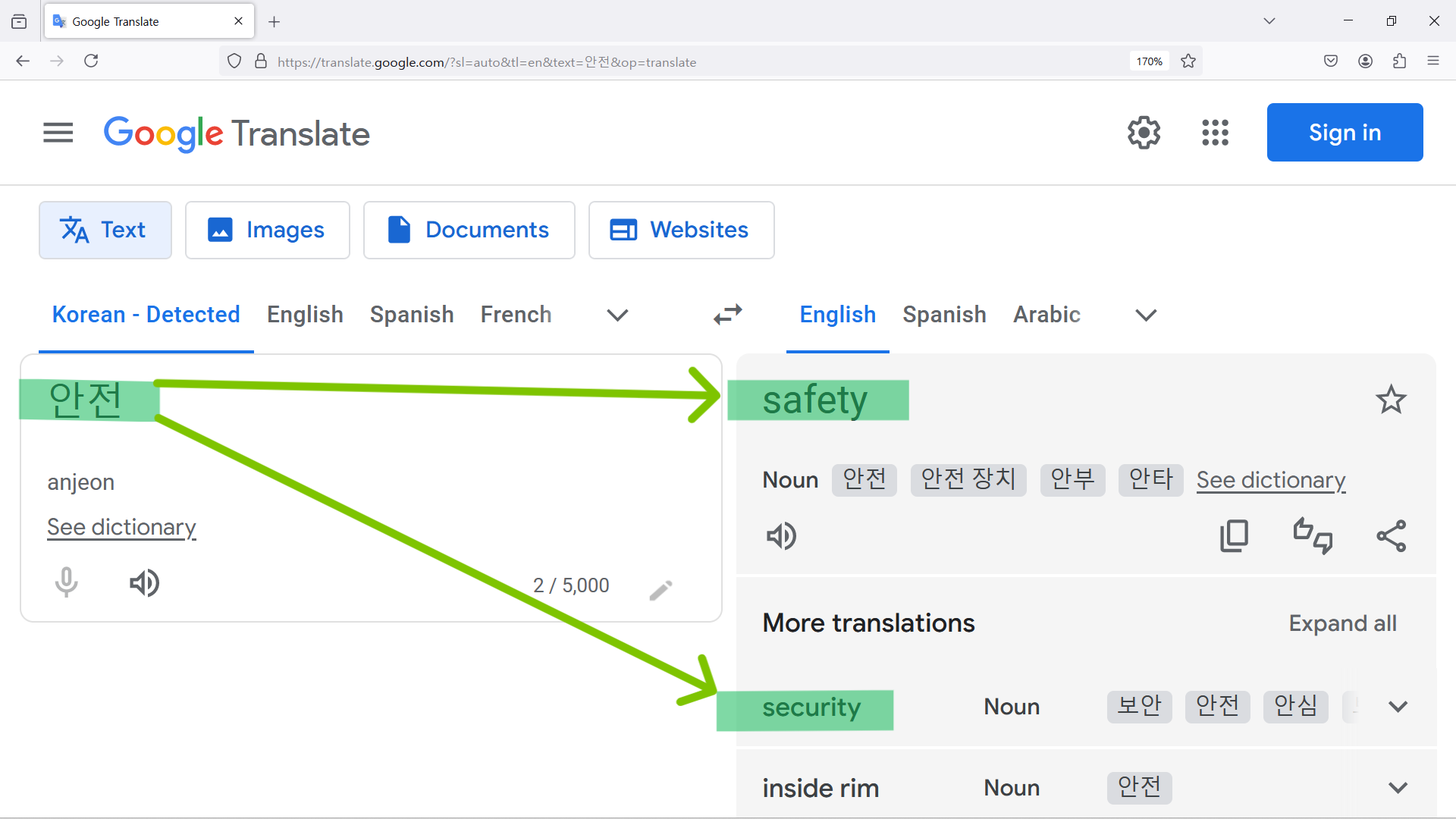Click Expand all in More translations
This screenshot has width=1456, height=819.
(x=1342, y=623)
